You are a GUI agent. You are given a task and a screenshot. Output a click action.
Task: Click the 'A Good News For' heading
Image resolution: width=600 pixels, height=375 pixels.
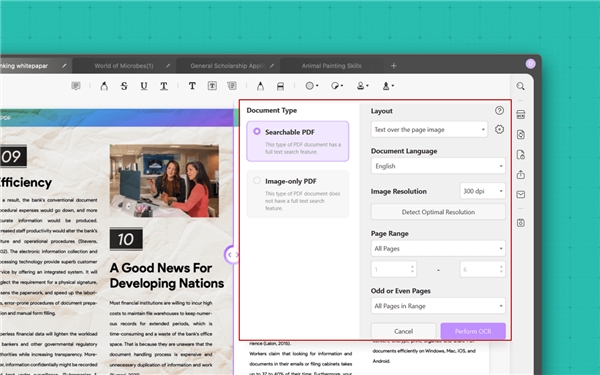click(161, 268)
